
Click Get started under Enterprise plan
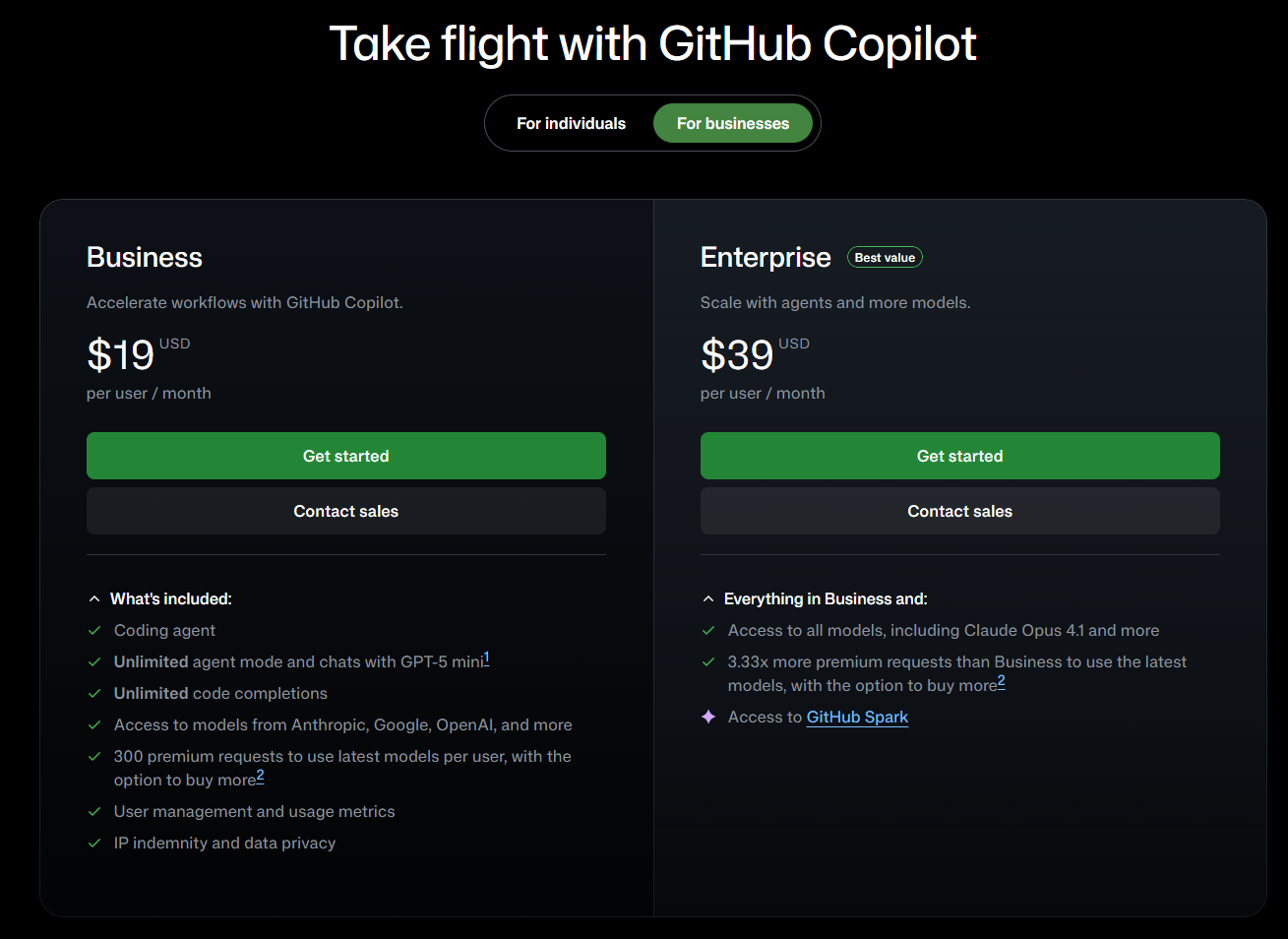click(959, 456)
